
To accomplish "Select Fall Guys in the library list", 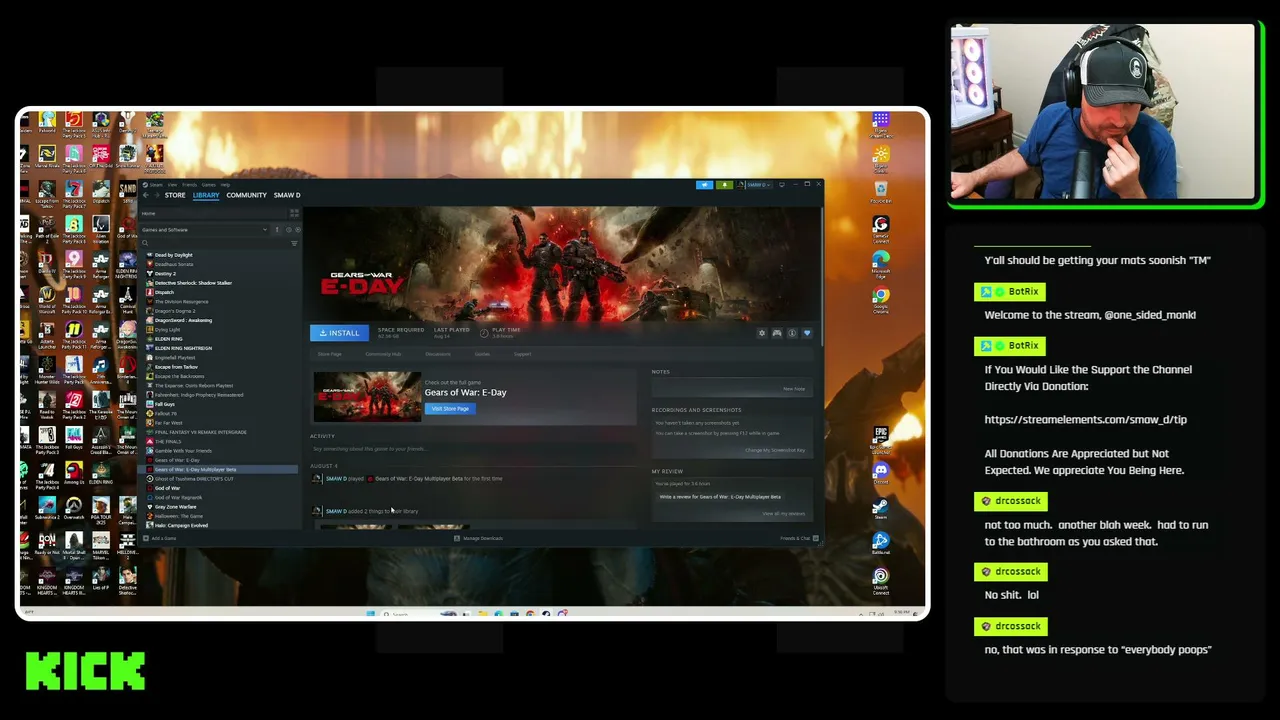I will [165, 404].
